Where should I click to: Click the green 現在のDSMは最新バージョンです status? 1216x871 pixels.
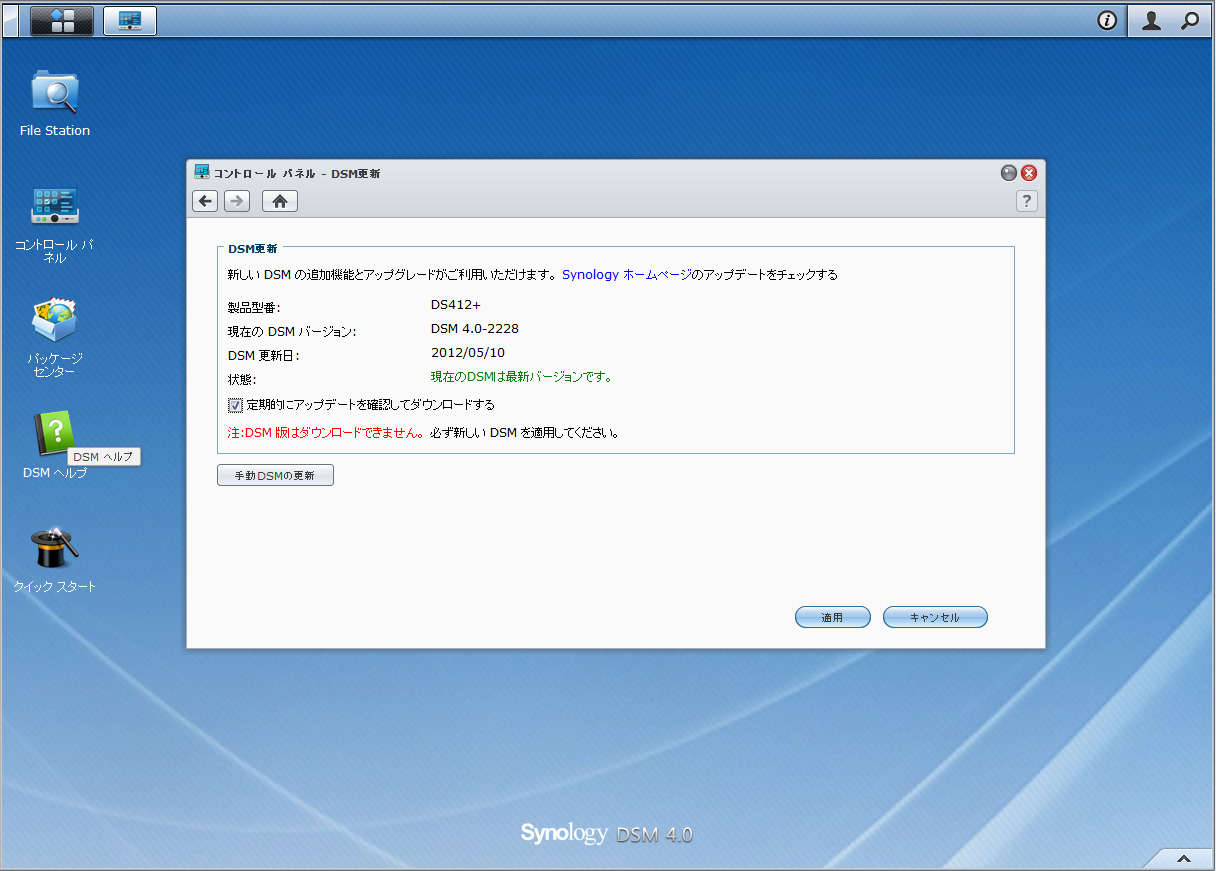[x=521, y=377]
